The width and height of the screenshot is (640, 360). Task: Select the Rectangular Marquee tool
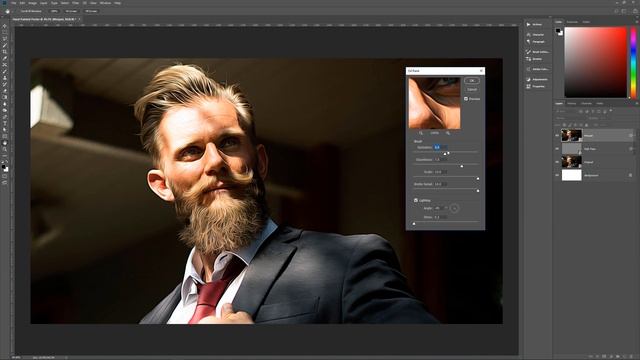5,32
